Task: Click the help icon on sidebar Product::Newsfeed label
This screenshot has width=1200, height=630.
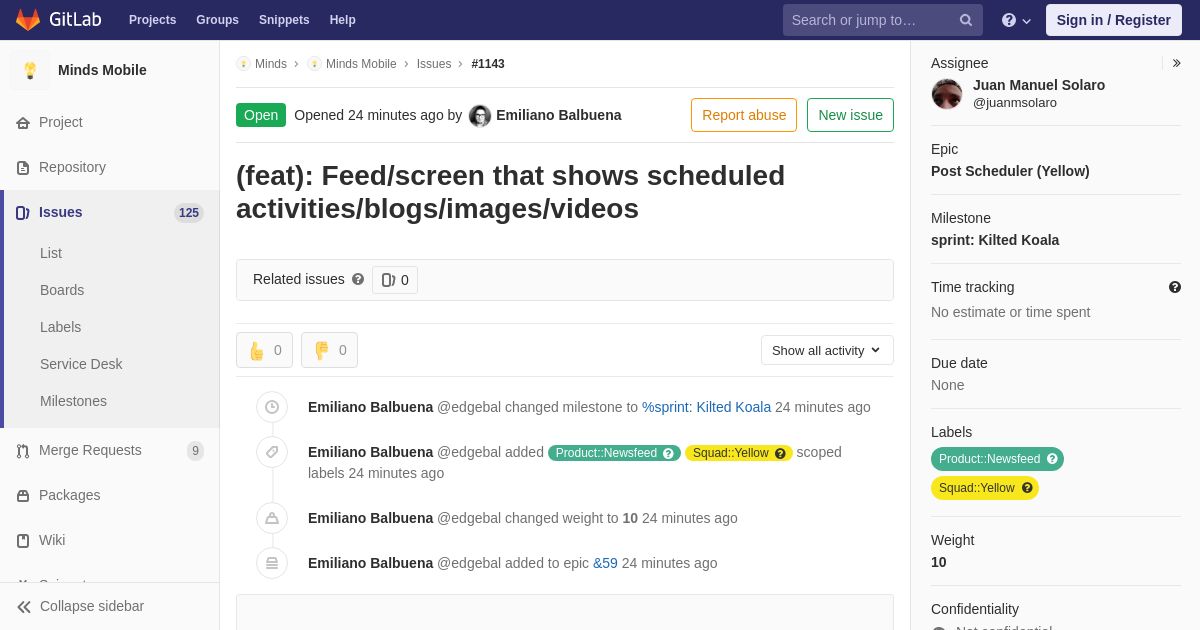Action: [1052, 459]
